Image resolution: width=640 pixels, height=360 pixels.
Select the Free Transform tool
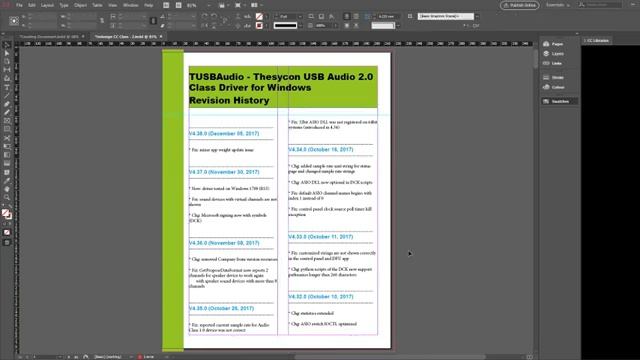(x=7, y=147)
